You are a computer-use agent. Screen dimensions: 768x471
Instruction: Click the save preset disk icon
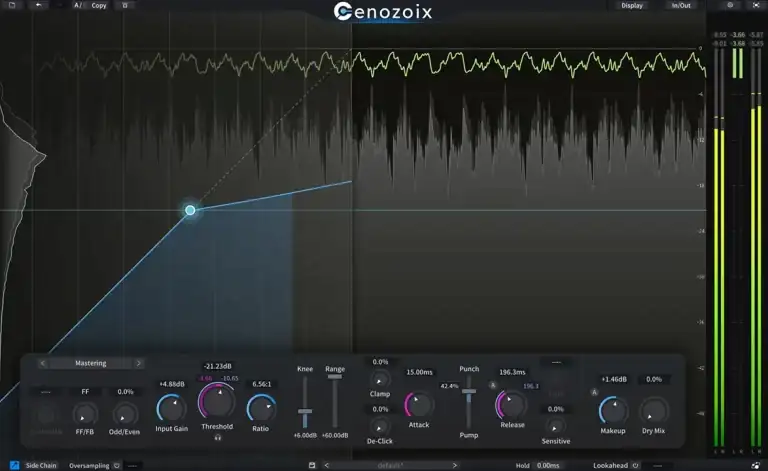coord(312,465)
